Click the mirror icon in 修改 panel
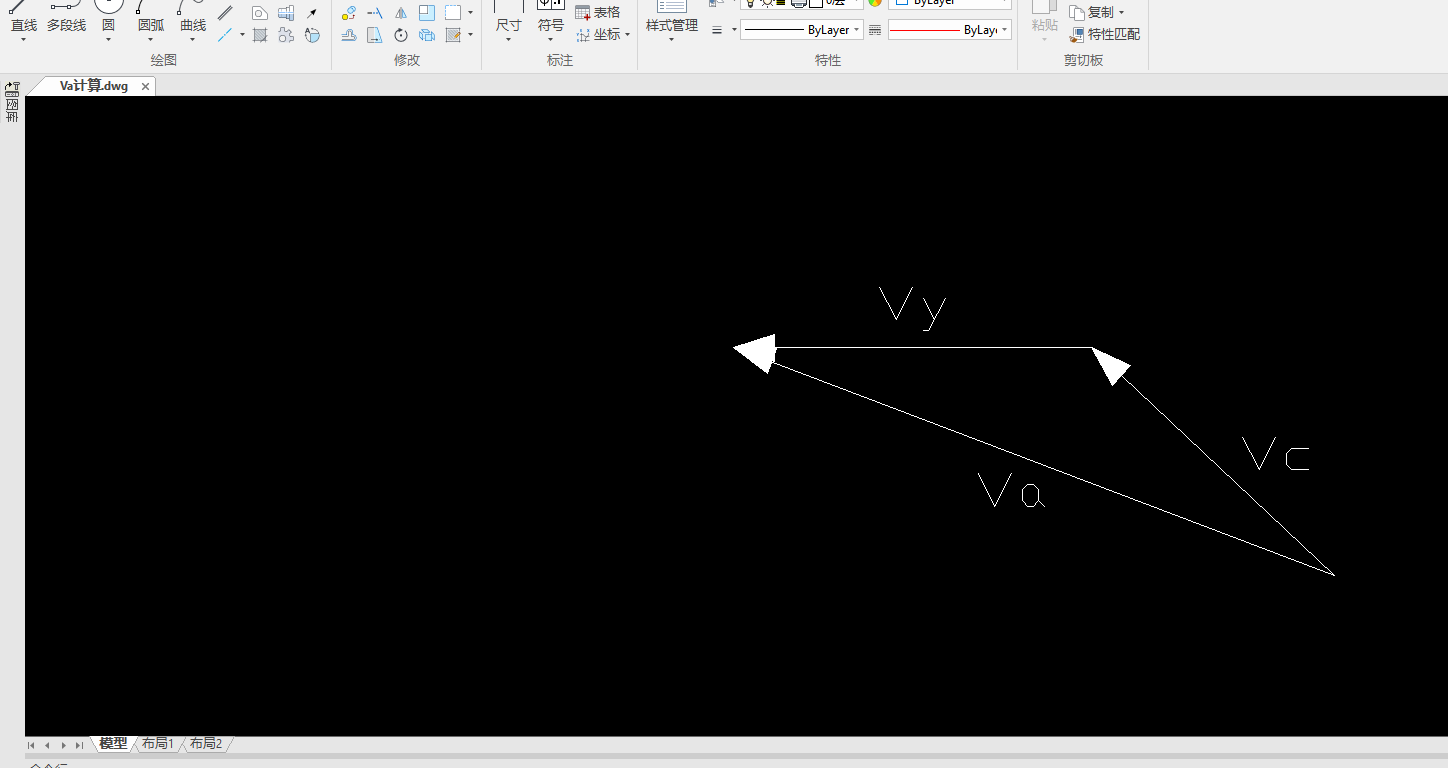This screenshot has height=768, width=1448. click(x=401, y=13)
